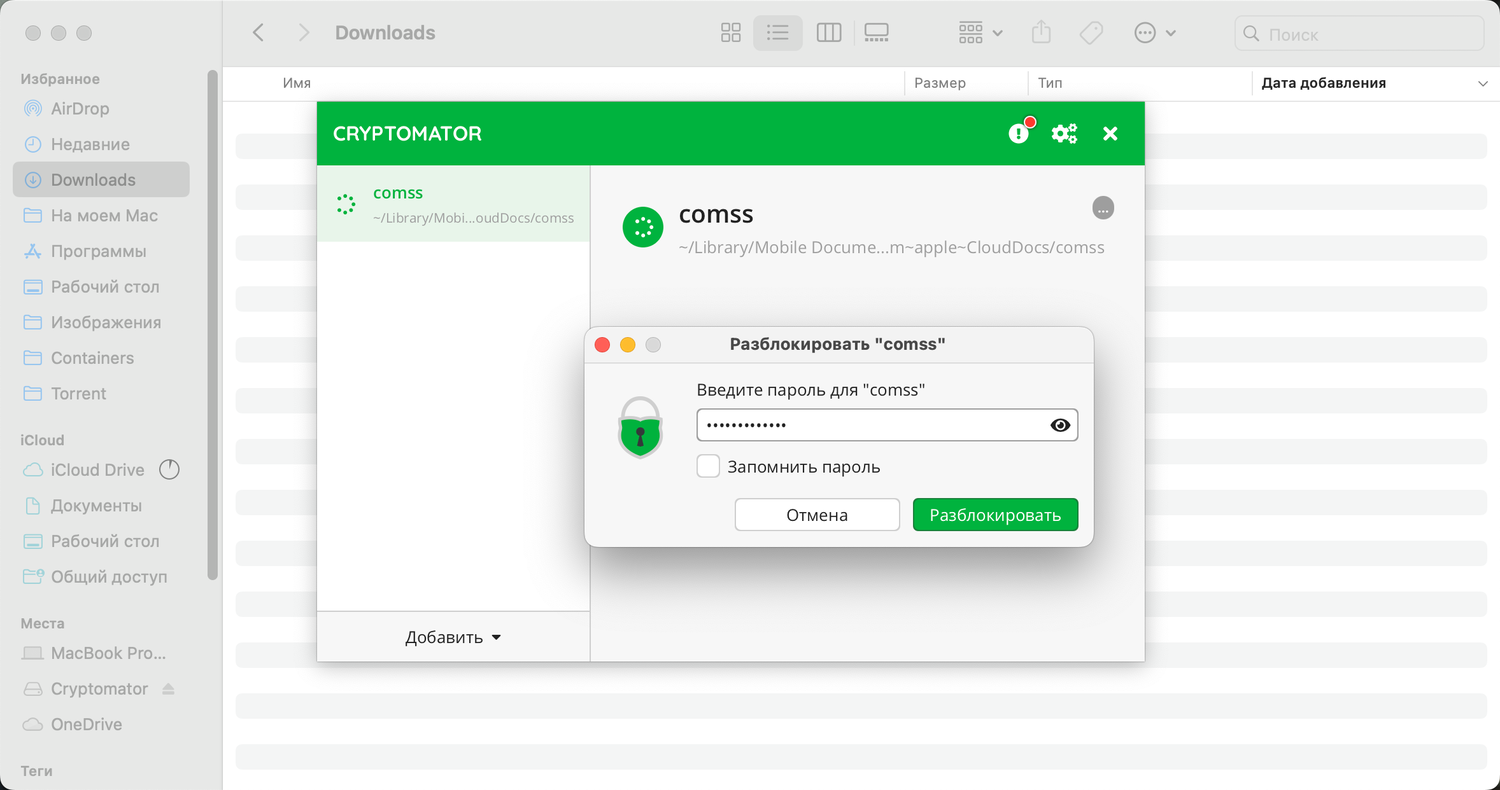Screen dimensions: 1500x790
Task: Select Downloads in the Finder sidebar
Action: pos(101,180)
